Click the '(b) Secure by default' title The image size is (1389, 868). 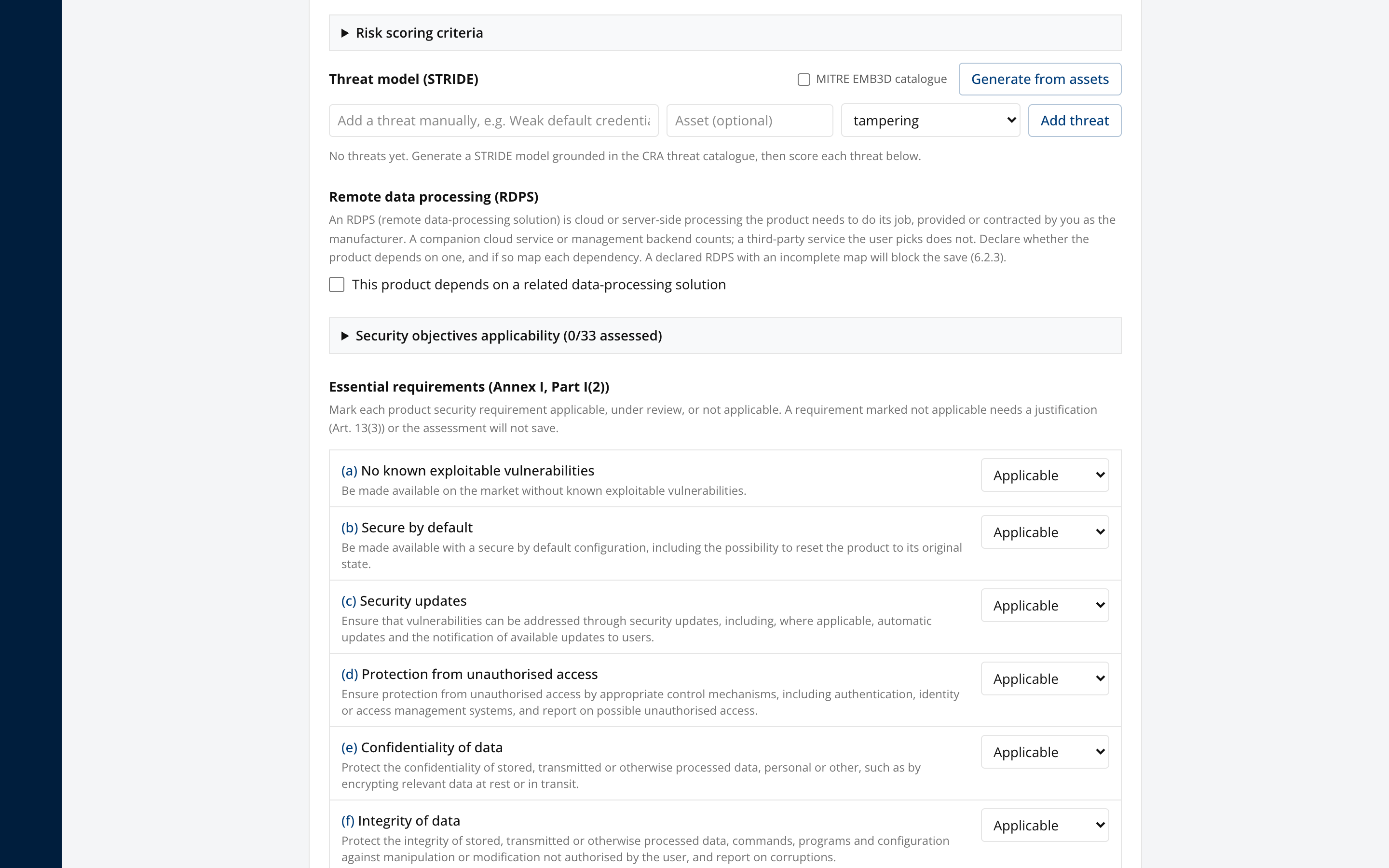pos(407,528)
